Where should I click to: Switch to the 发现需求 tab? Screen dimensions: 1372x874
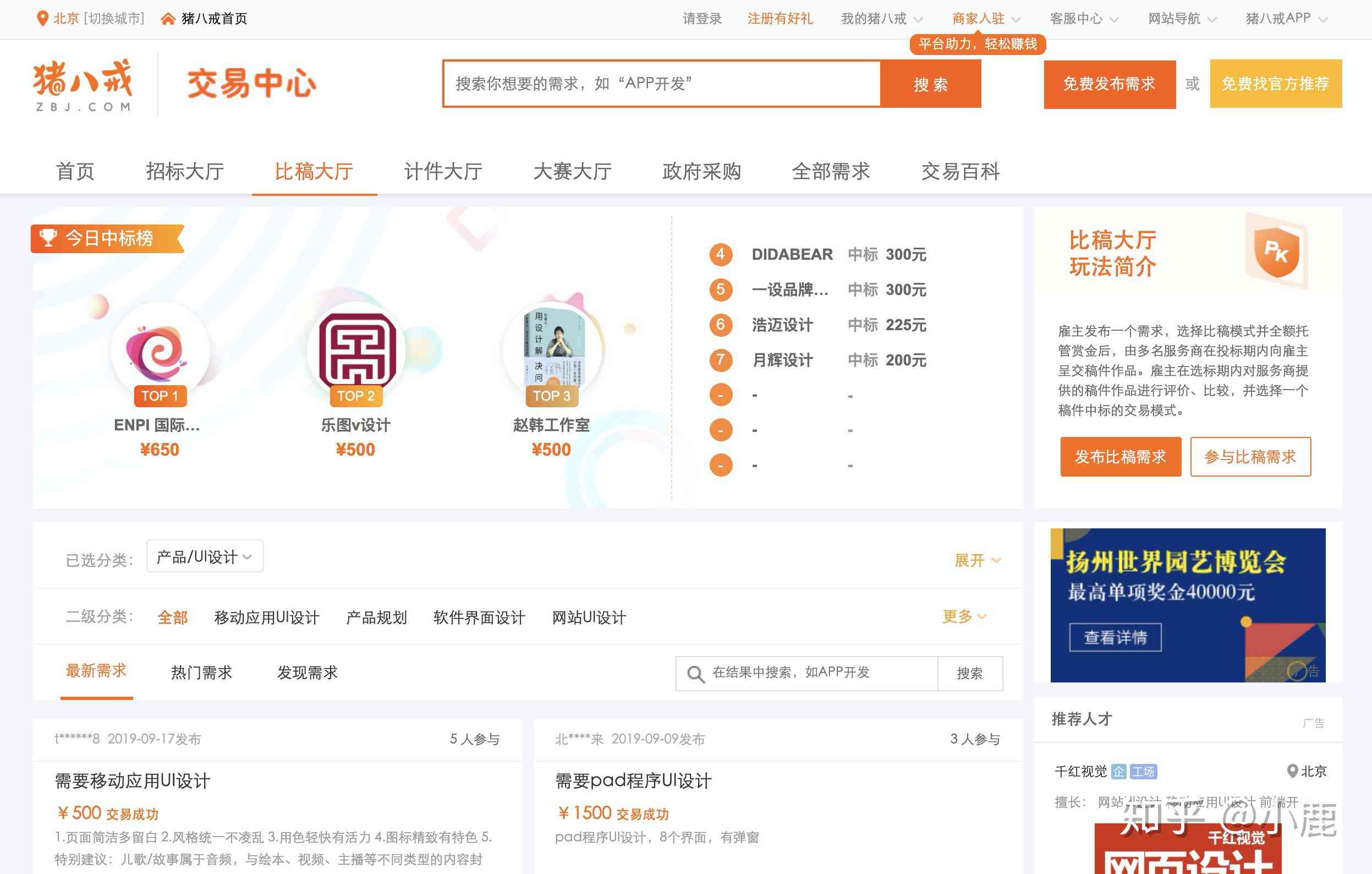(x=308, y=672)
